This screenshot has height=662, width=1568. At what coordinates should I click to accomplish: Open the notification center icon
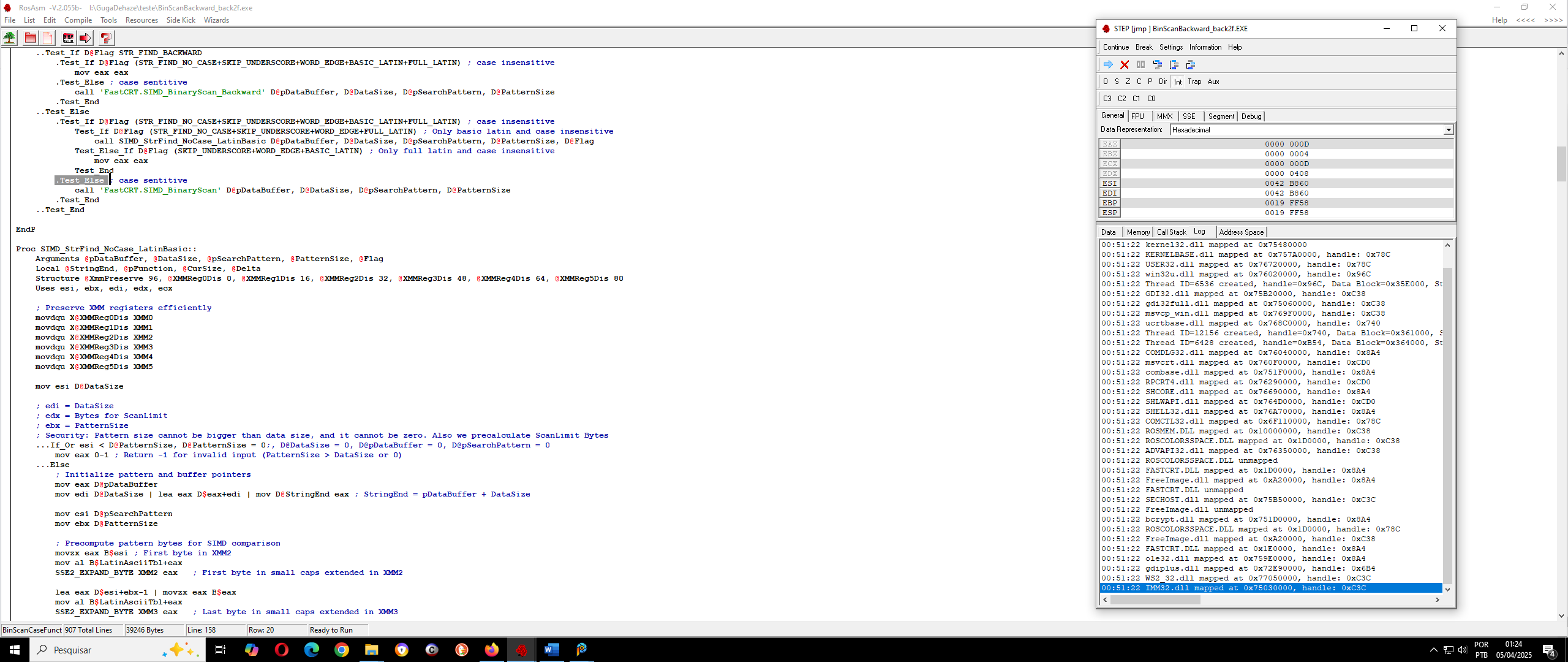(1549, 650)
